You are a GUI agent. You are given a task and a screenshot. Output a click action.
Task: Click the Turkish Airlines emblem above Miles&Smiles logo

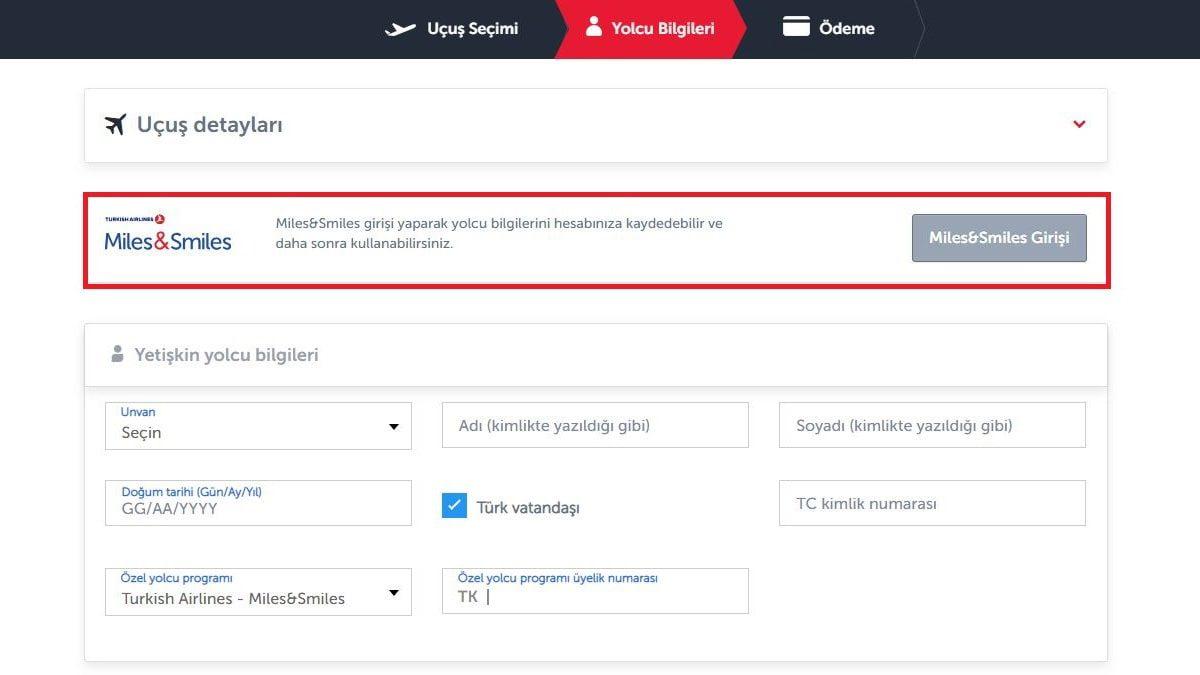158,218
